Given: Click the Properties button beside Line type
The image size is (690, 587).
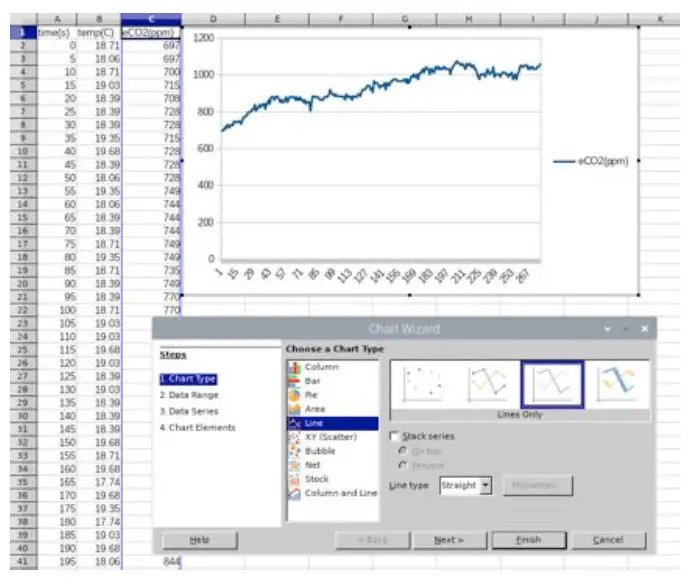Looking at the screenshot, I should pos(538,485).
